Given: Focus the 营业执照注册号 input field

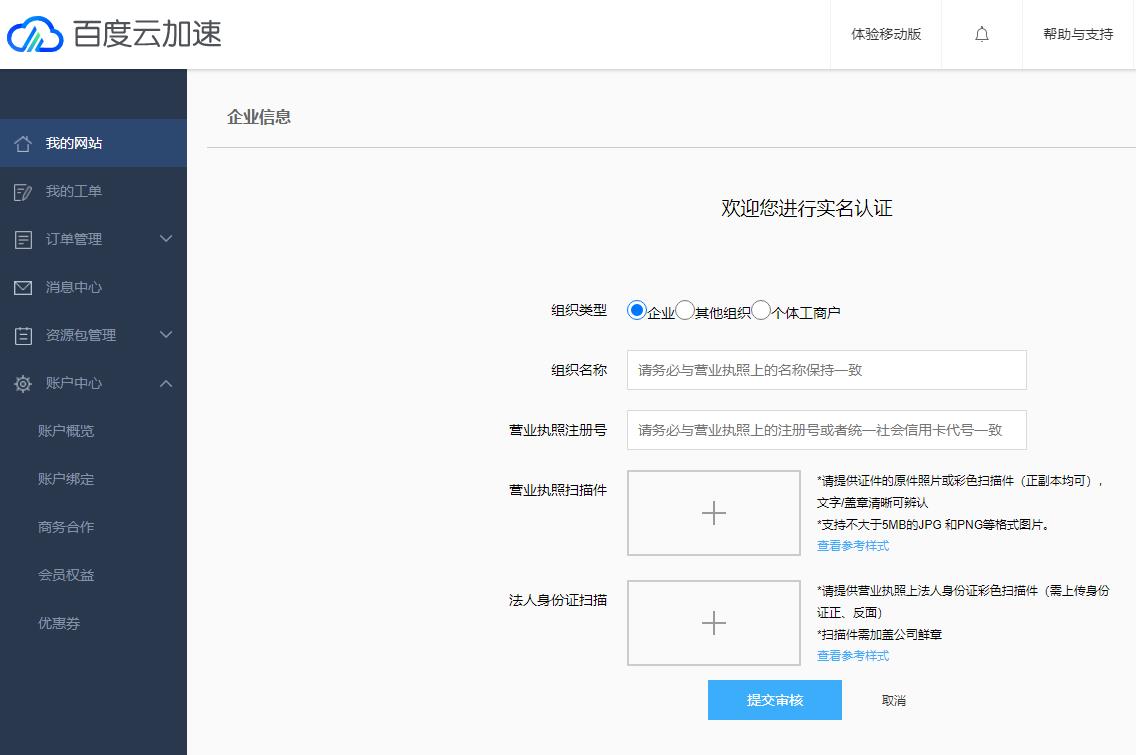Looking at the screenshot, I should (827, 430).
